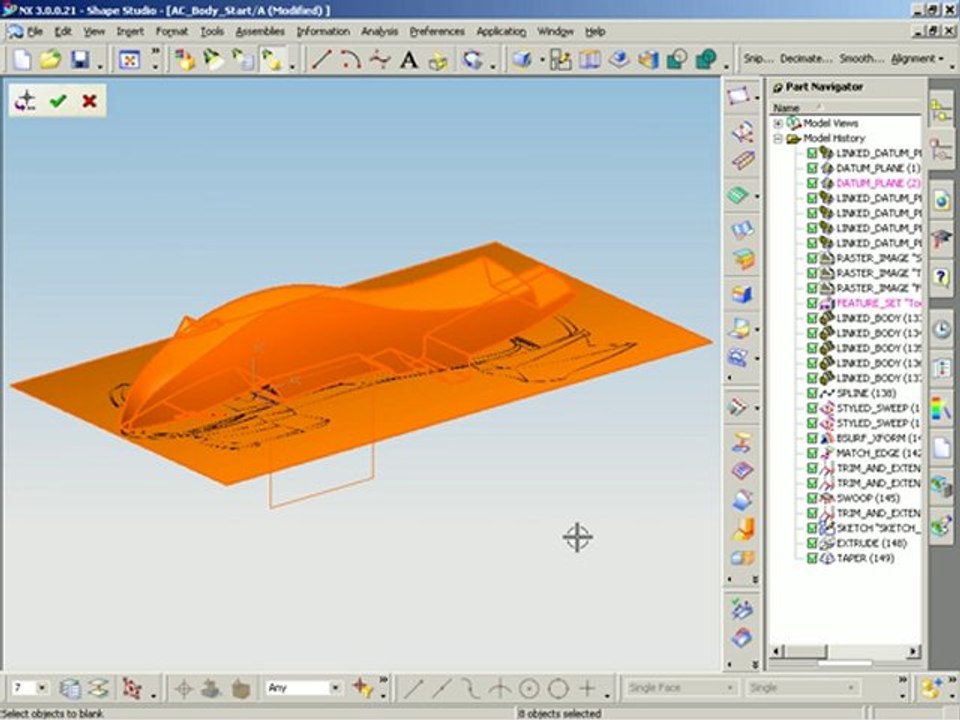Click the Fit view icon in toolbar
The height and width of the screenshot is (720, 960).
point(130,59)
